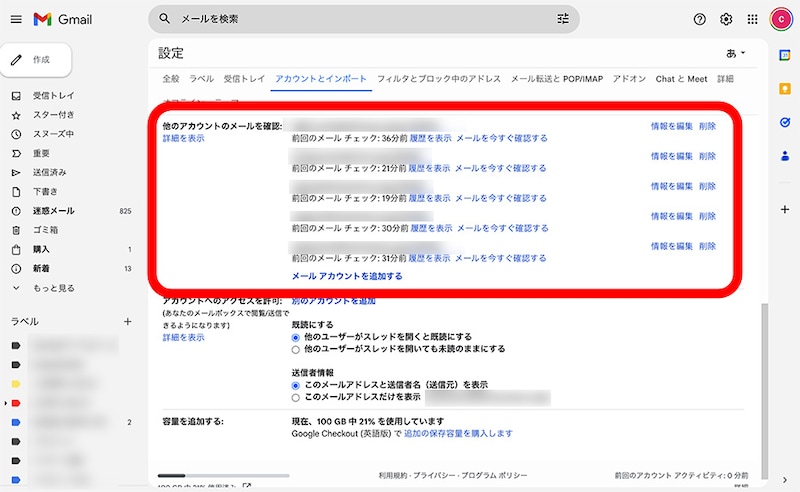Image resolution: width=800 pixels, height=492 pixels.
Task: Click 別のアカウントを追加 link
Action: (x=333, y=301)
